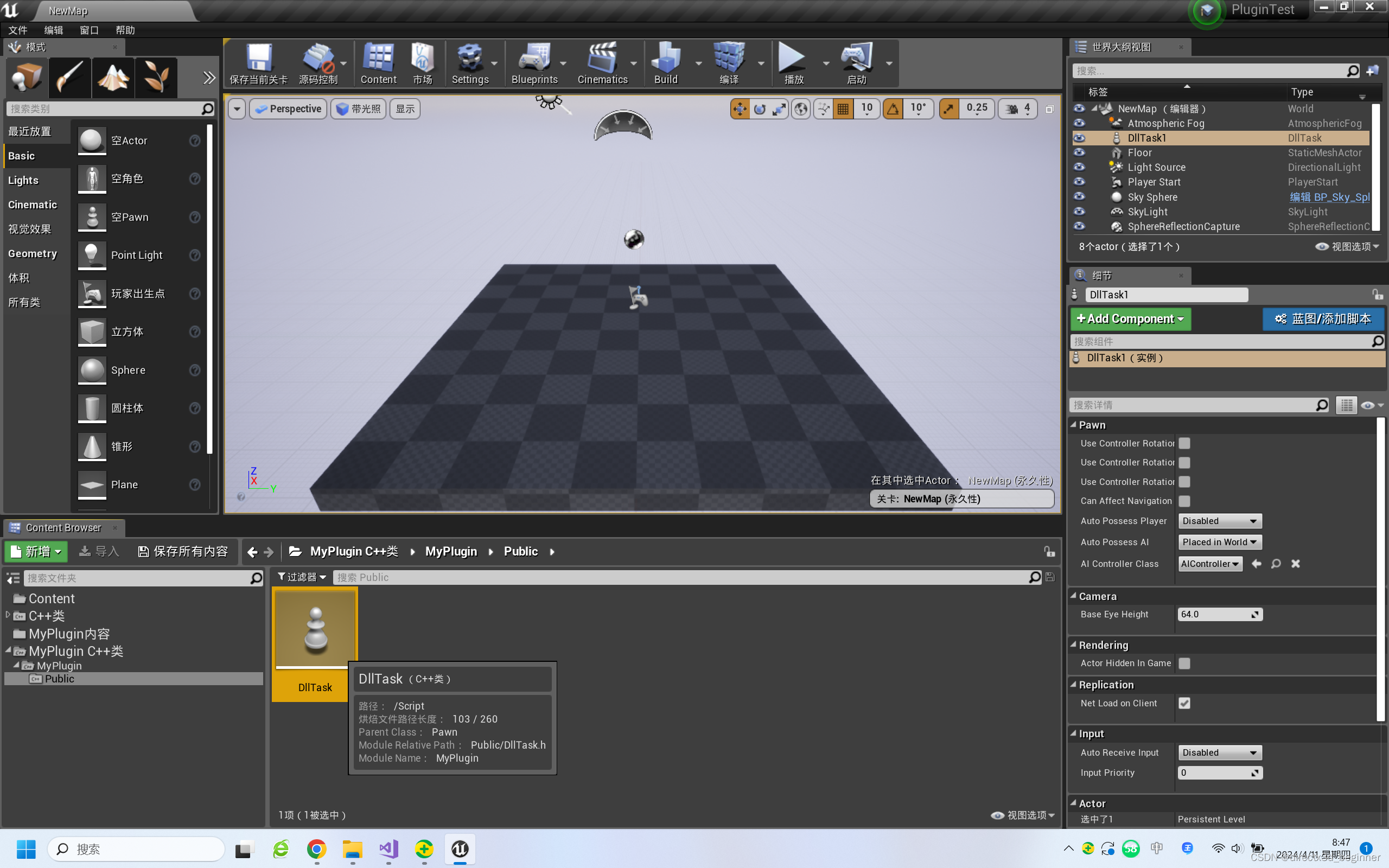Image resolution: width=1389 pixels, height=868 pixels.
Task: Toggle world/local coordinate system globe icon
Action: [x=801, y=108]
